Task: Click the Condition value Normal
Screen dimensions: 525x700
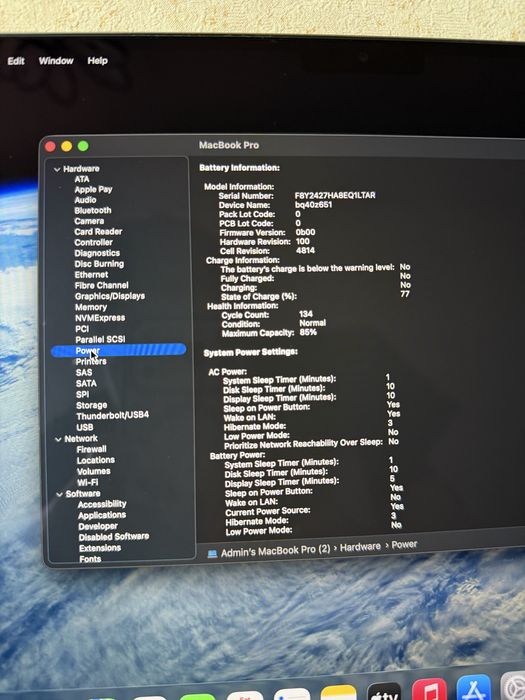Action: point(312,323)
